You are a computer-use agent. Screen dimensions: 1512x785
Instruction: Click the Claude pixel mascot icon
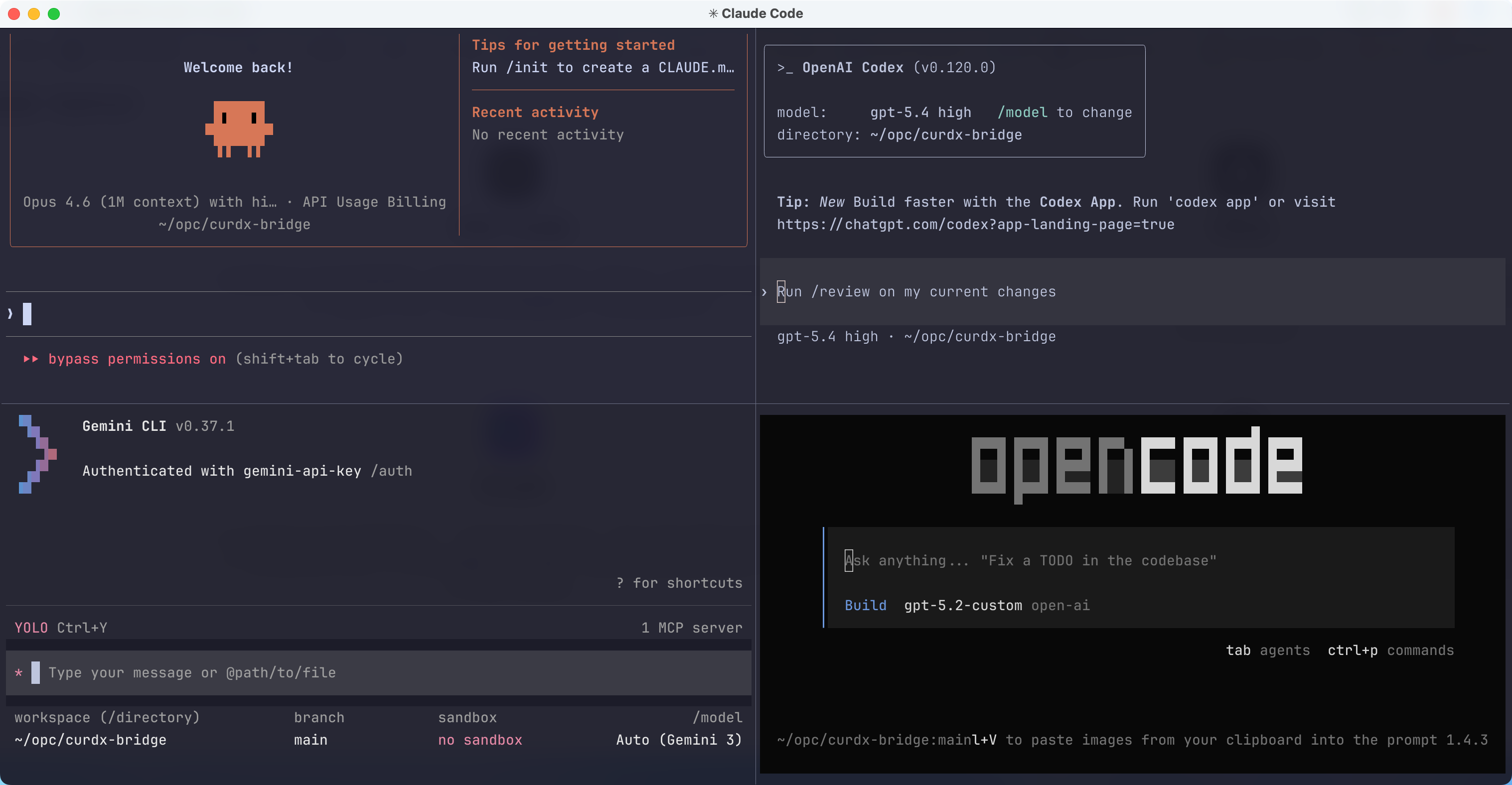click(239, 129)
